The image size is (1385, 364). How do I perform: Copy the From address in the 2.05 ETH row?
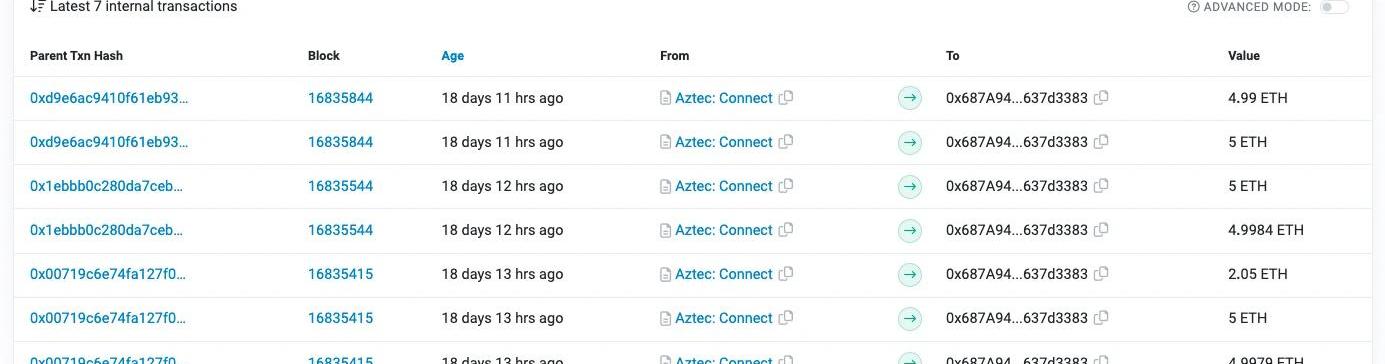point(786,274)
